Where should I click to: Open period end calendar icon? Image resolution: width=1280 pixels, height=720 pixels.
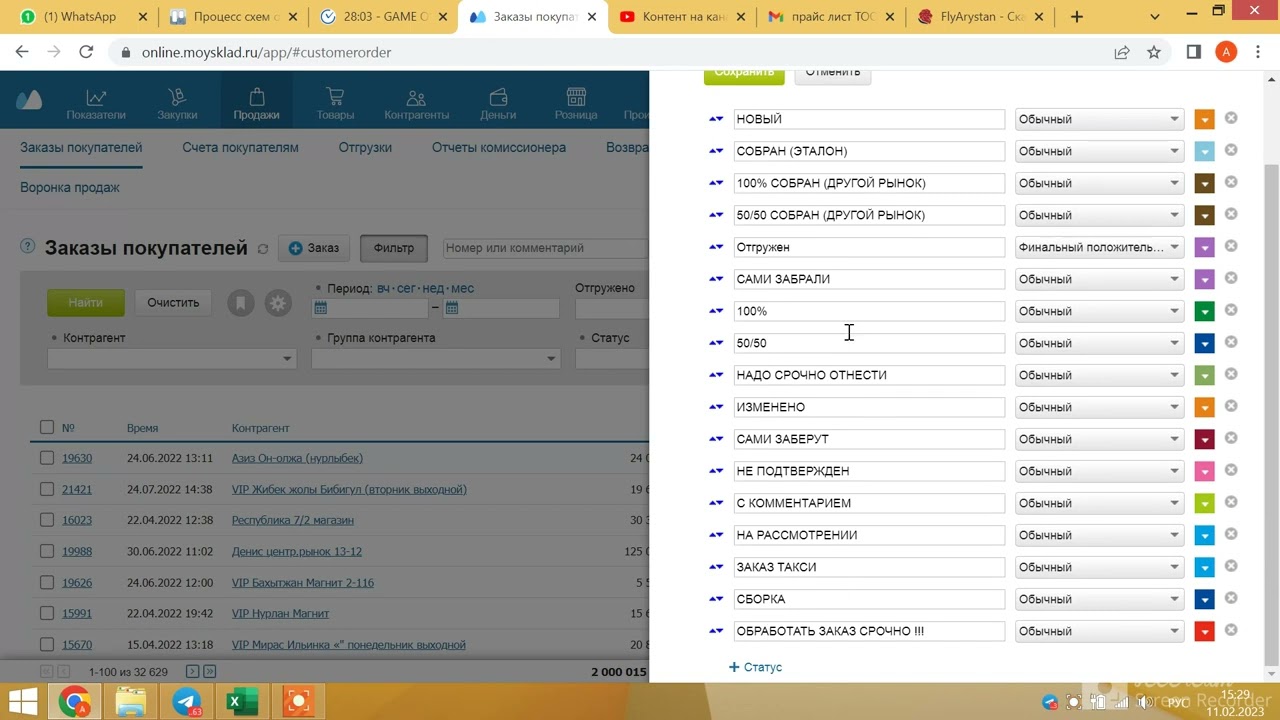point(452,308)
